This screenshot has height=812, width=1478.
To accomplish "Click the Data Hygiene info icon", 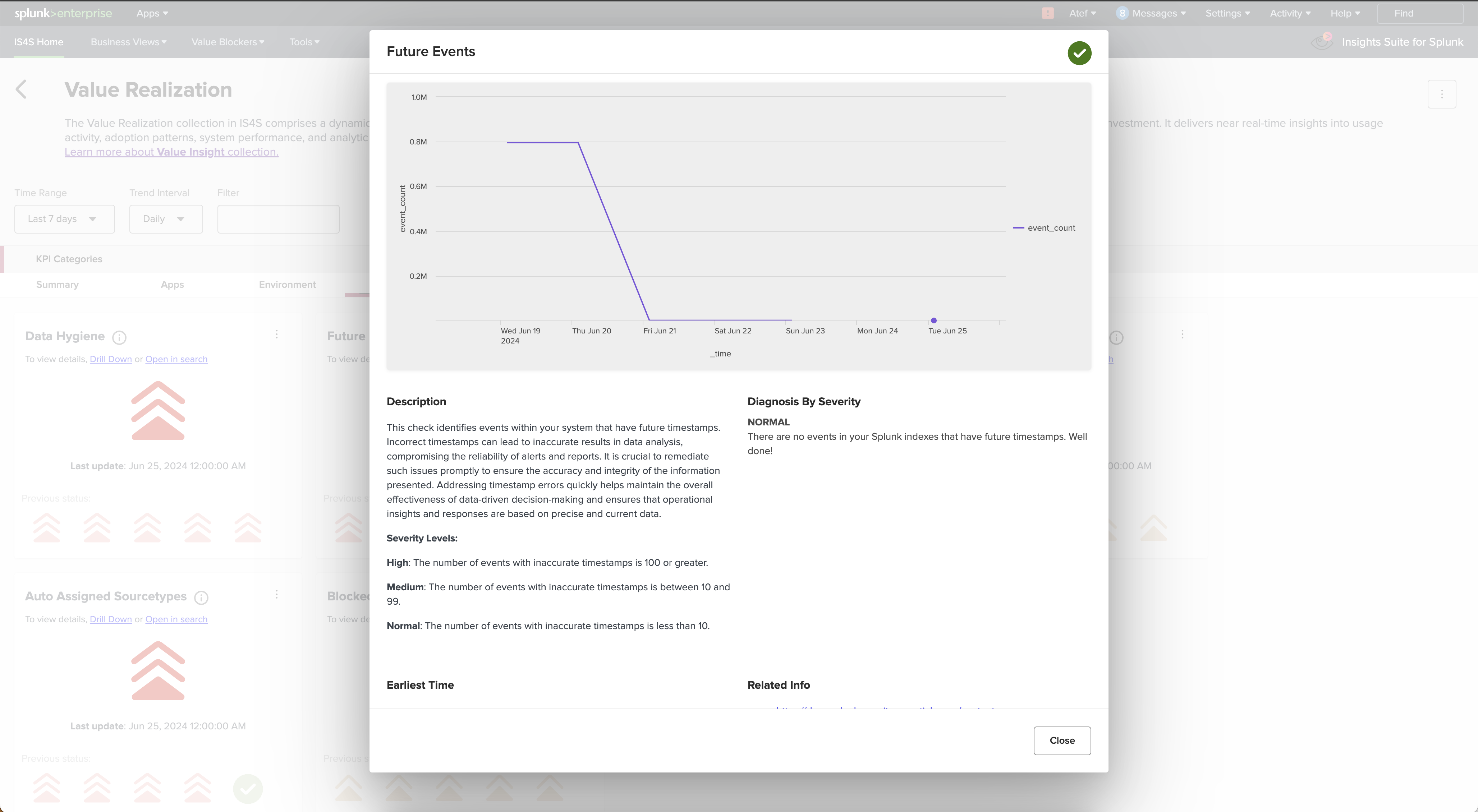I will (119, 337).
